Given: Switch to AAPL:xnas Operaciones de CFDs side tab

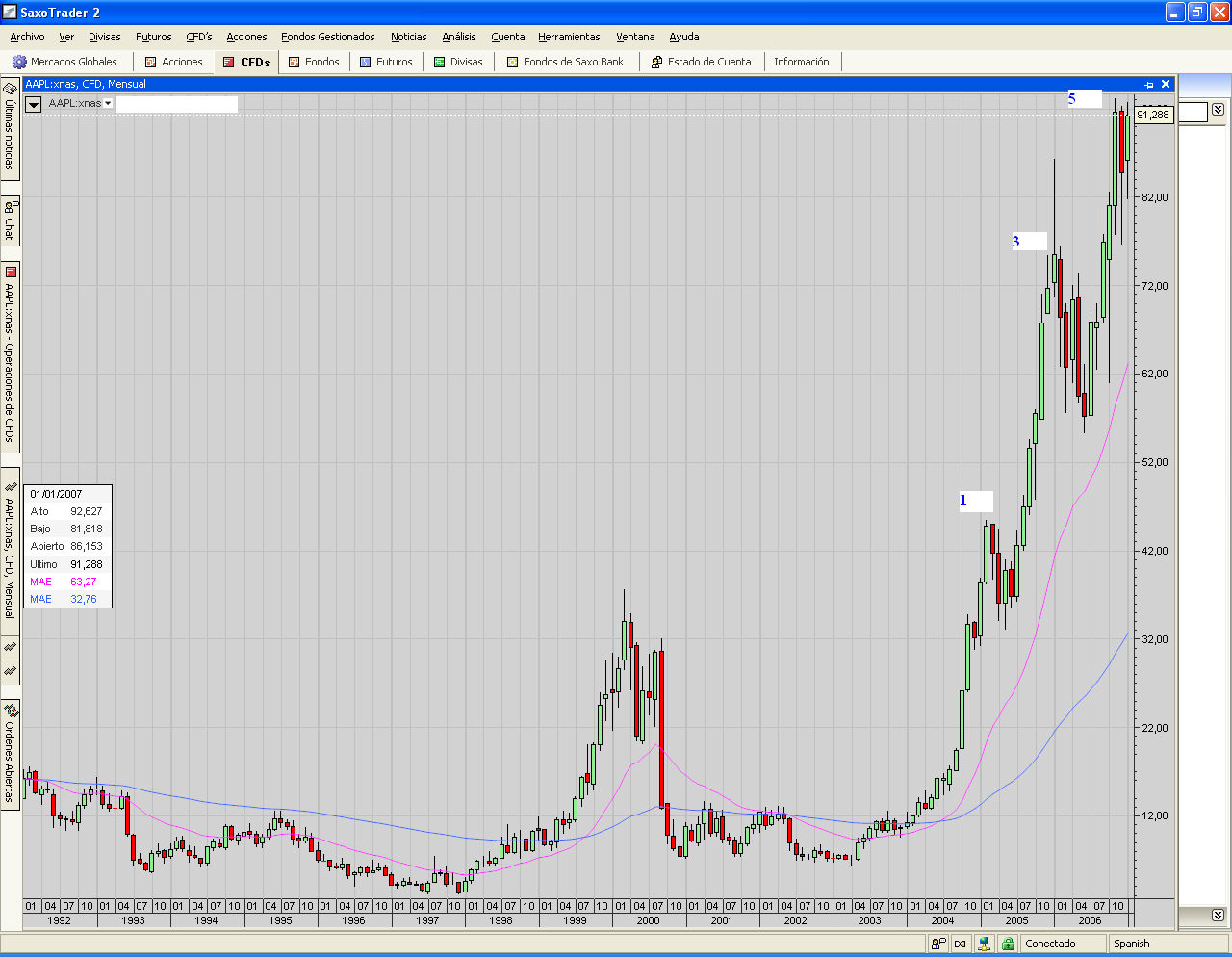Looking at the screenshot, I should pyautogui.click(x=10, y=356).
